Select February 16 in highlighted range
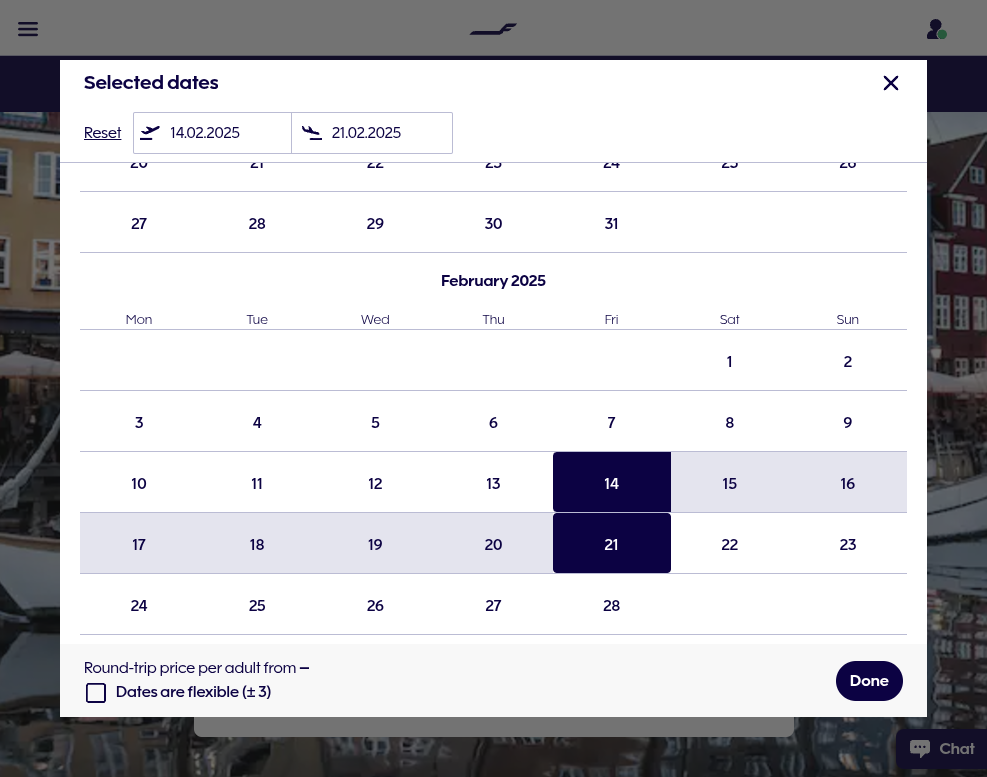This screenshot has height=777, width=987. 848,484
